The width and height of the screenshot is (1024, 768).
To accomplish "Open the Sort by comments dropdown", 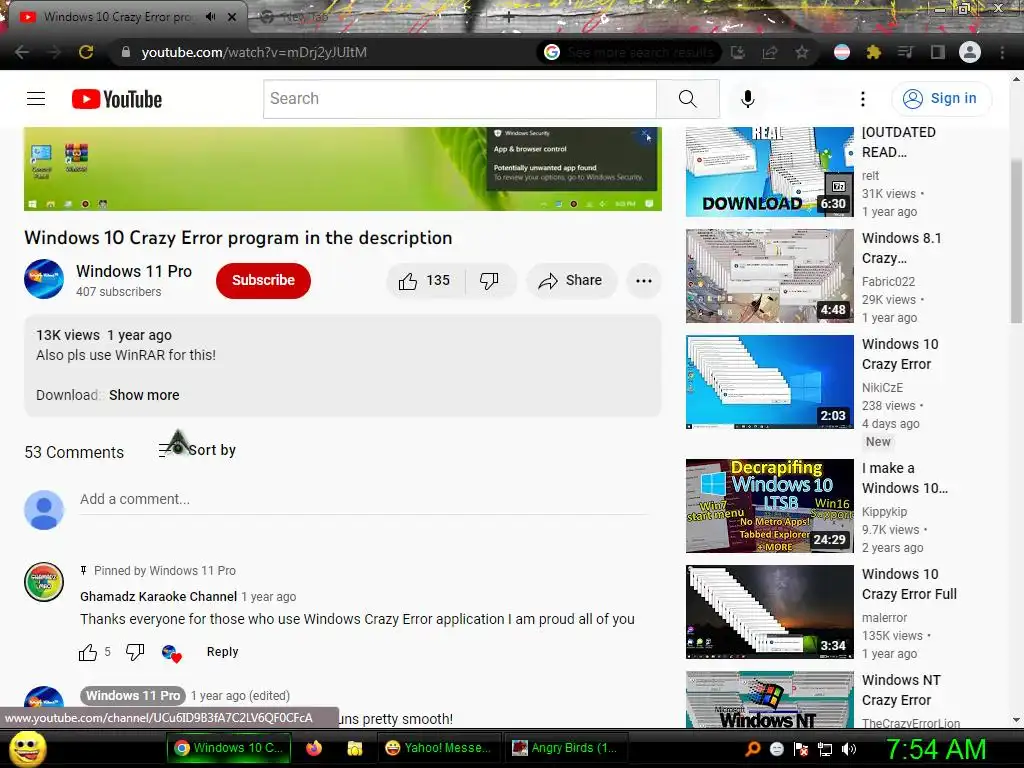I will click(197, 450).
